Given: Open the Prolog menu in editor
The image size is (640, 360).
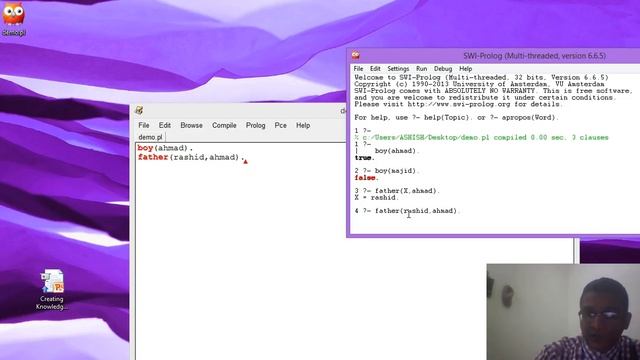Looking at the screenshot, I should (x=256, y=125).
